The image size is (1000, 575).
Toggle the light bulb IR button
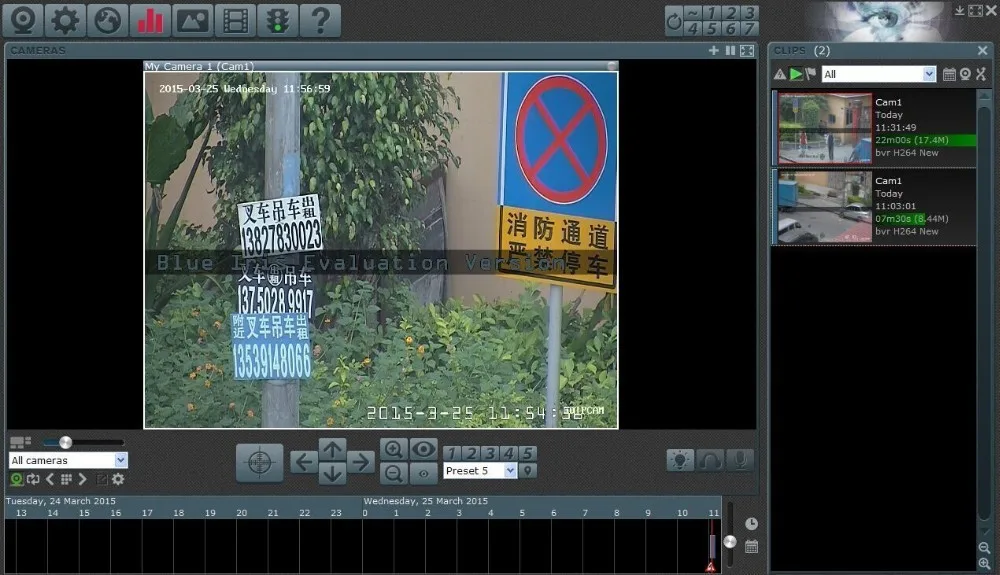[680, 460]
